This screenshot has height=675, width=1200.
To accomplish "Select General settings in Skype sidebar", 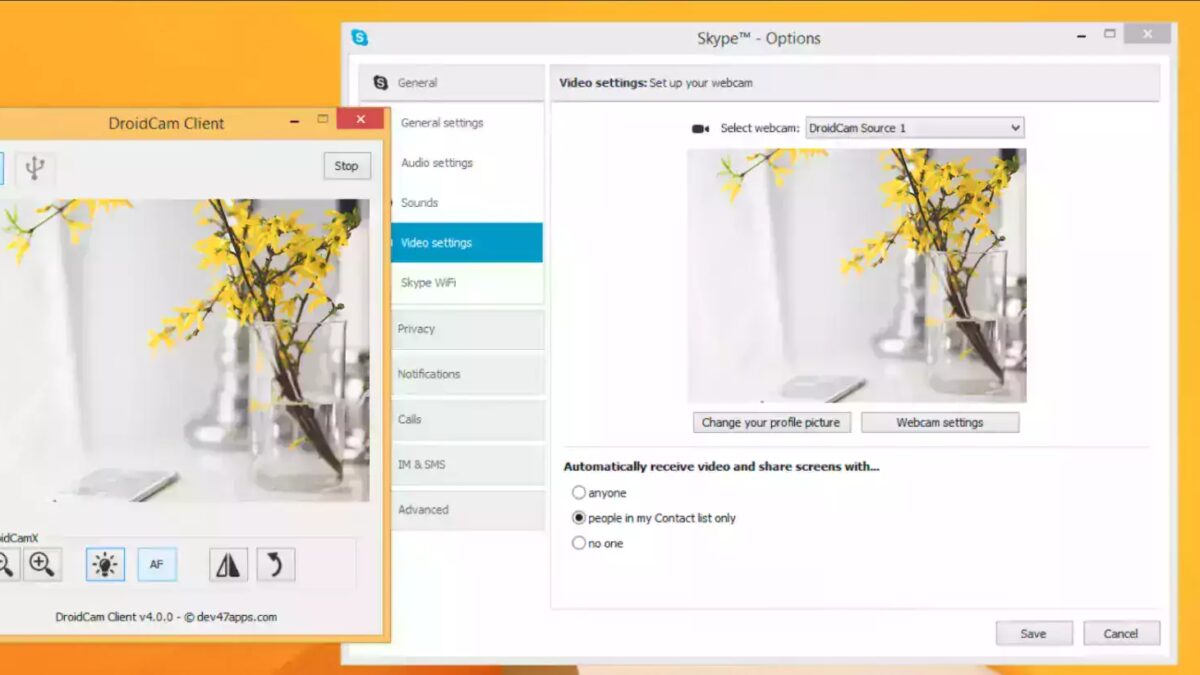I will [442, 123].
